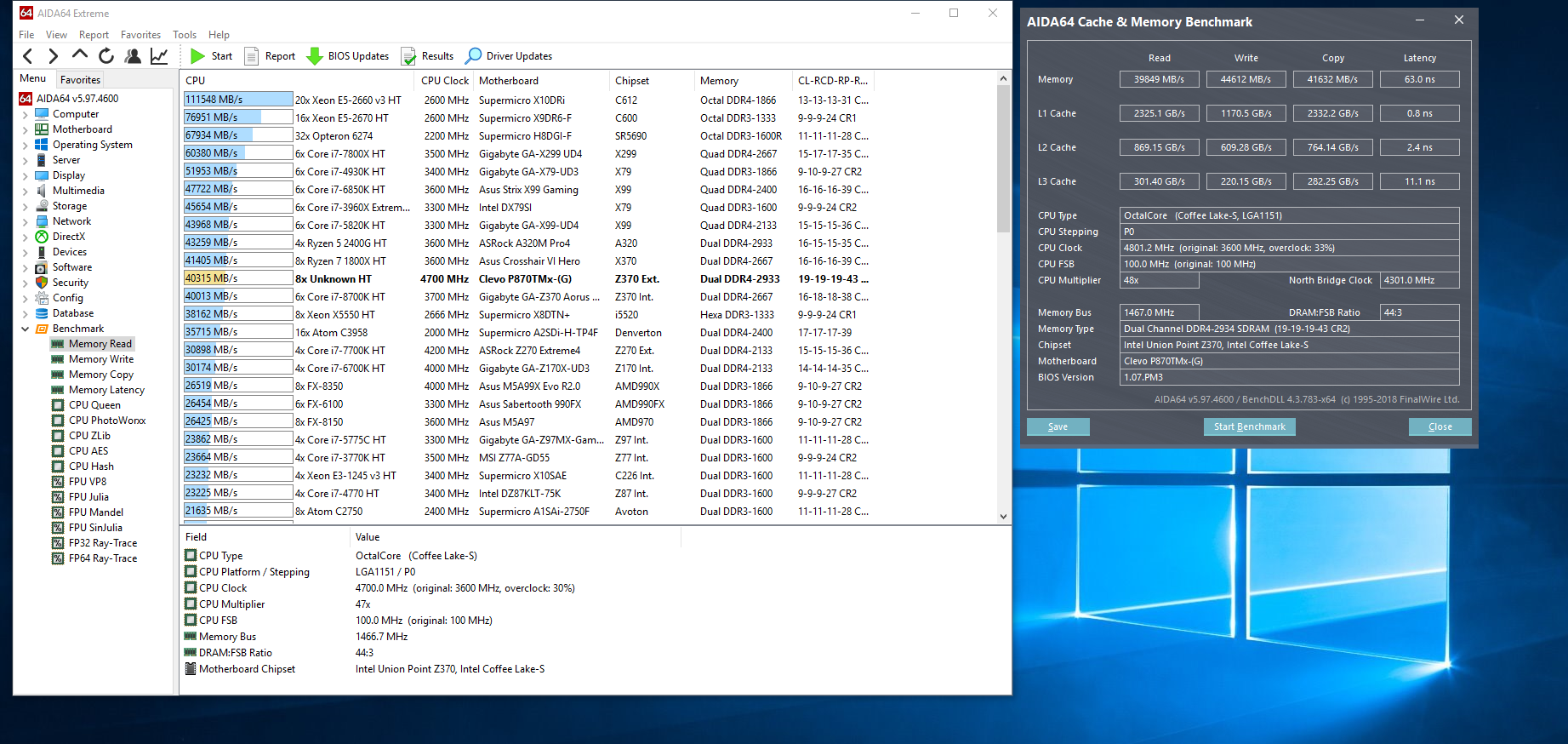Click the user profile toolbar icon
Image resolution: width=1568 pixels, height=744 pixels.
click(x=133, y=56)
